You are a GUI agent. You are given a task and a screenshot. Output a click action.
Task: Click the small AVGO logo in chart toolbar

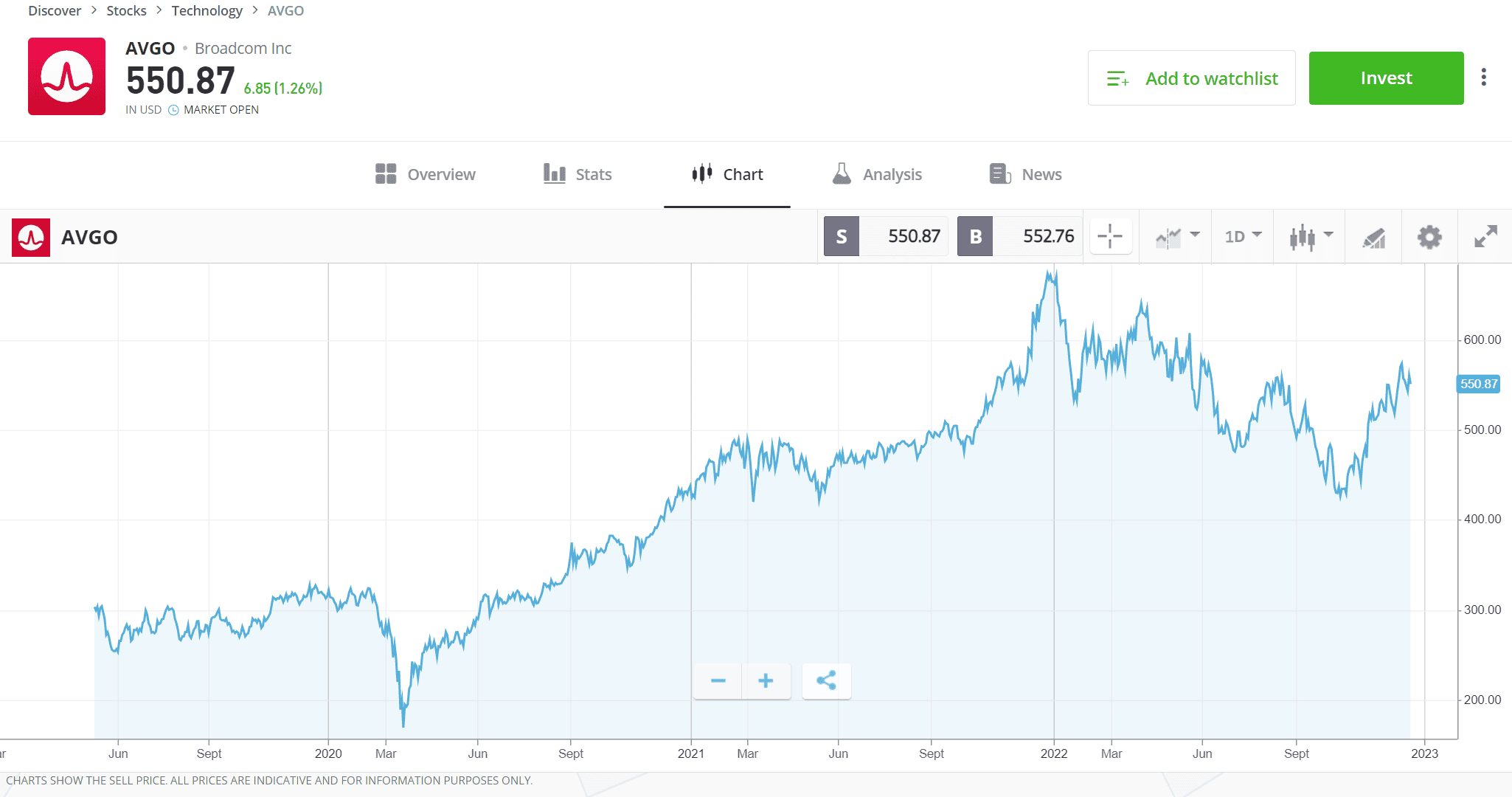(31, 238)
